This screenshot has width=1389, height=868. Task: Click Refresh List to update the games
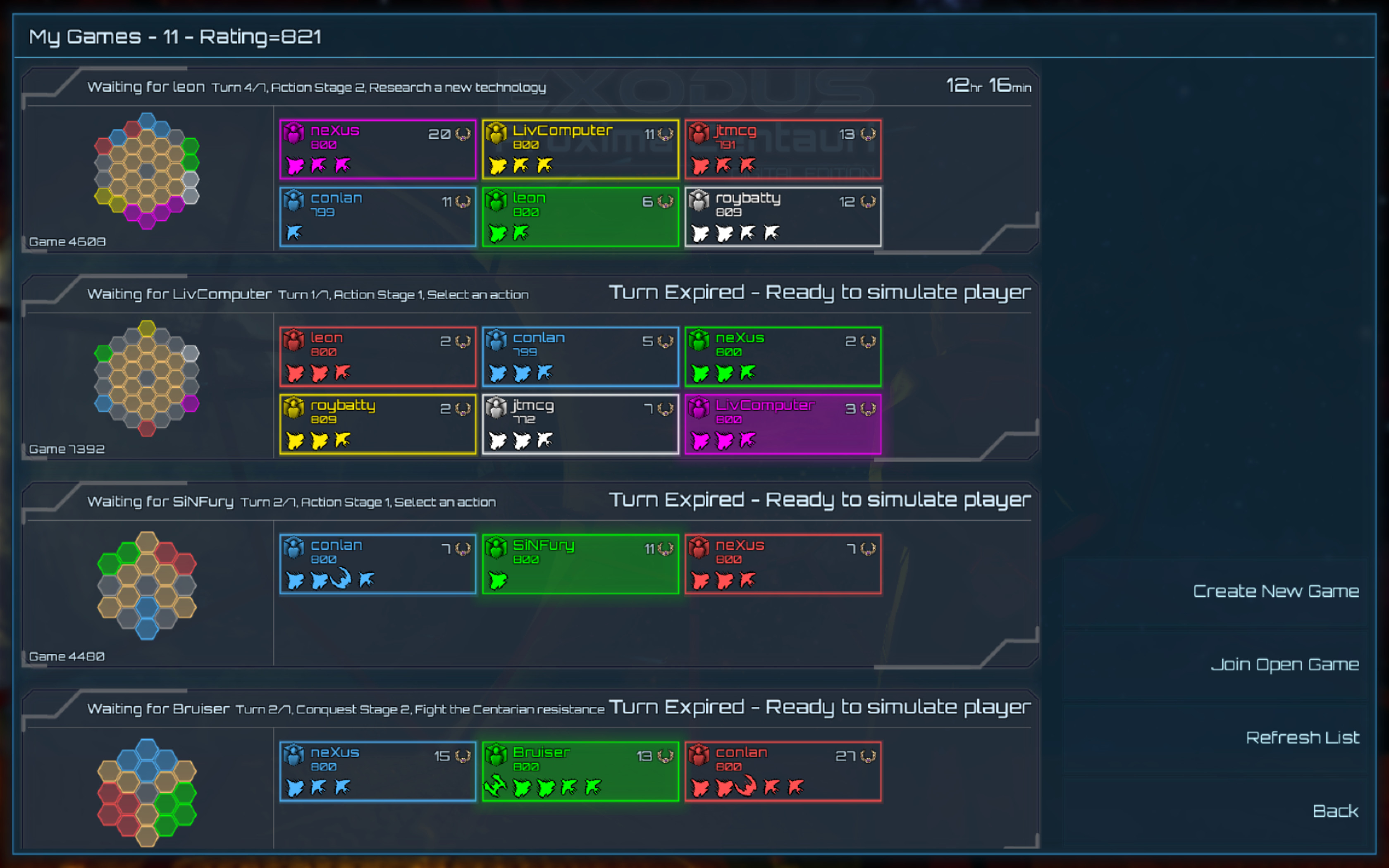[x=1303, y=737]
